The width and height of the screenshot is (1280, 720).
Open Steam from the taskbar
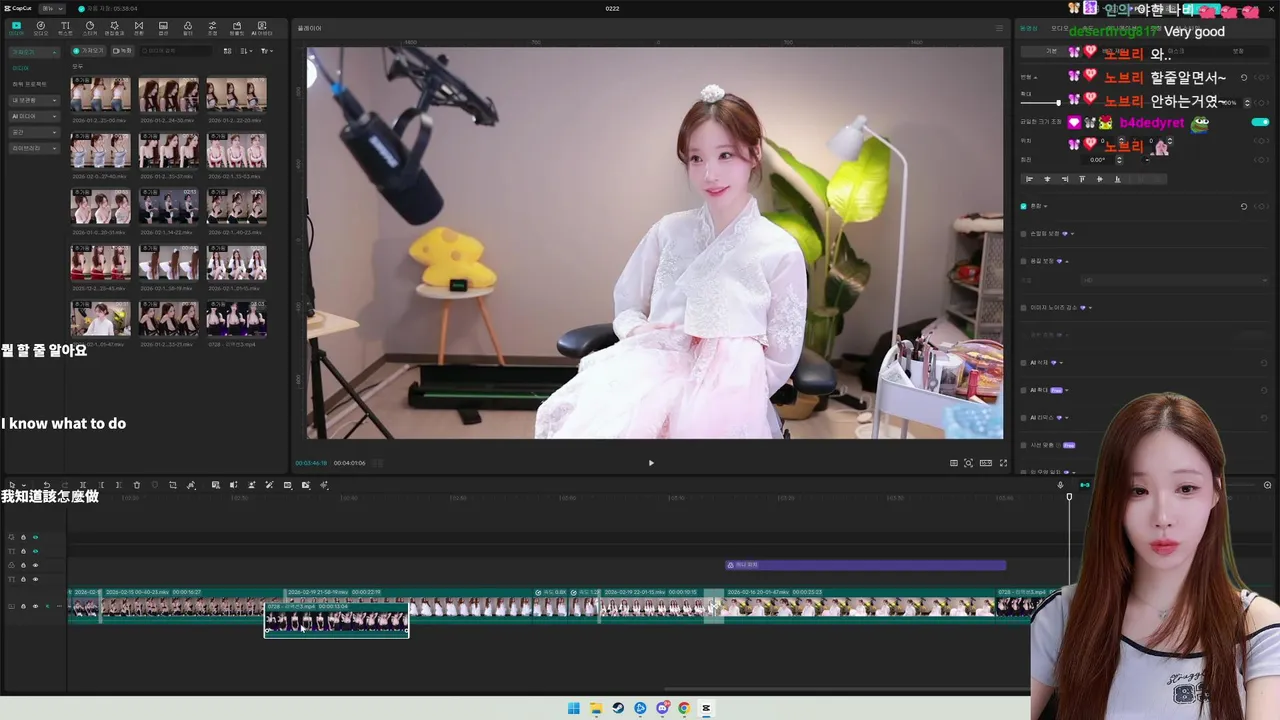[618, 708]
